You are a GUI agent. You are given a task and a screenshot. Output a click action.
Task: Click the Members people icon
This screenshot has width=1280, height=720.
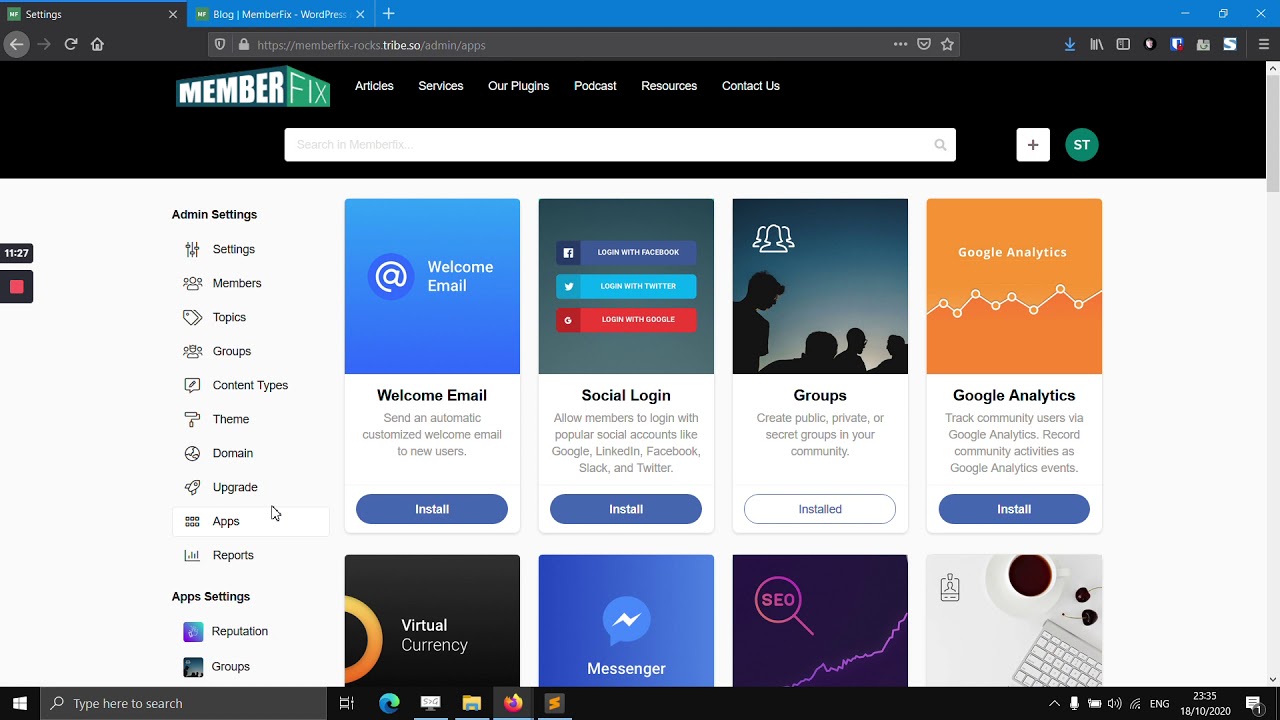point(192,283)
